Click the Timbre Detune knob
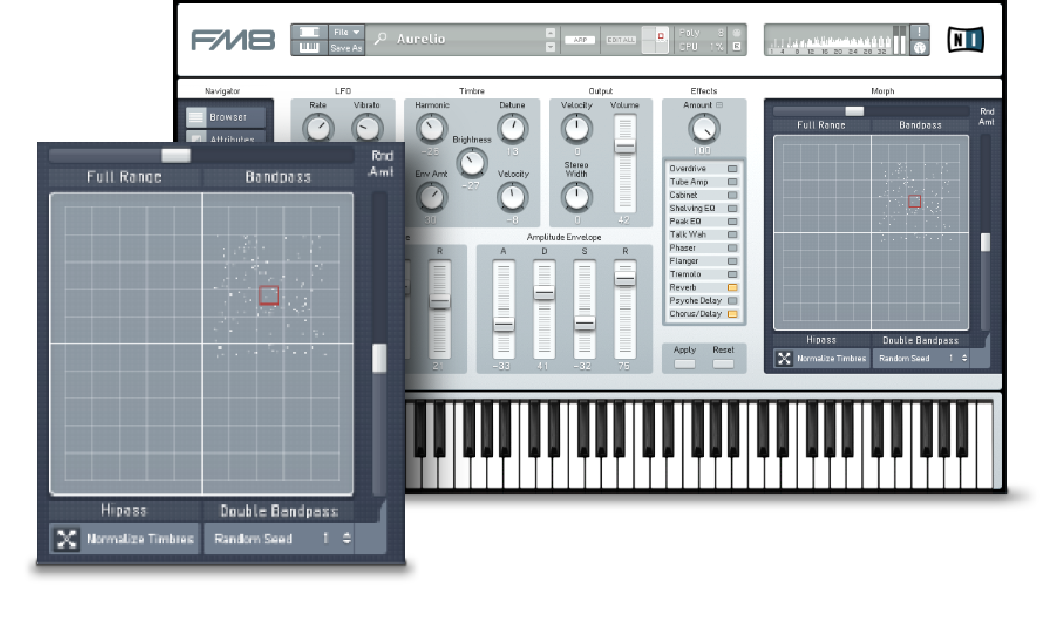 click(x=512, y=129)
